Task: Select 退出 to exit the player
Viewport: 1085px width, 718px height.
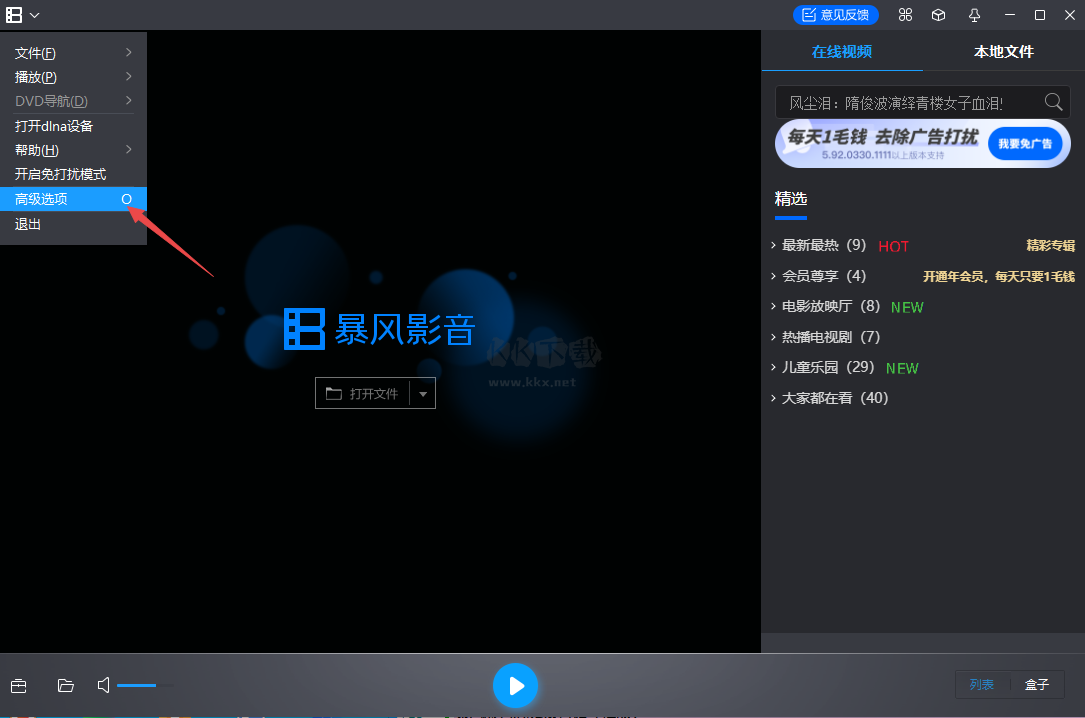Action: tap(73, 224)
